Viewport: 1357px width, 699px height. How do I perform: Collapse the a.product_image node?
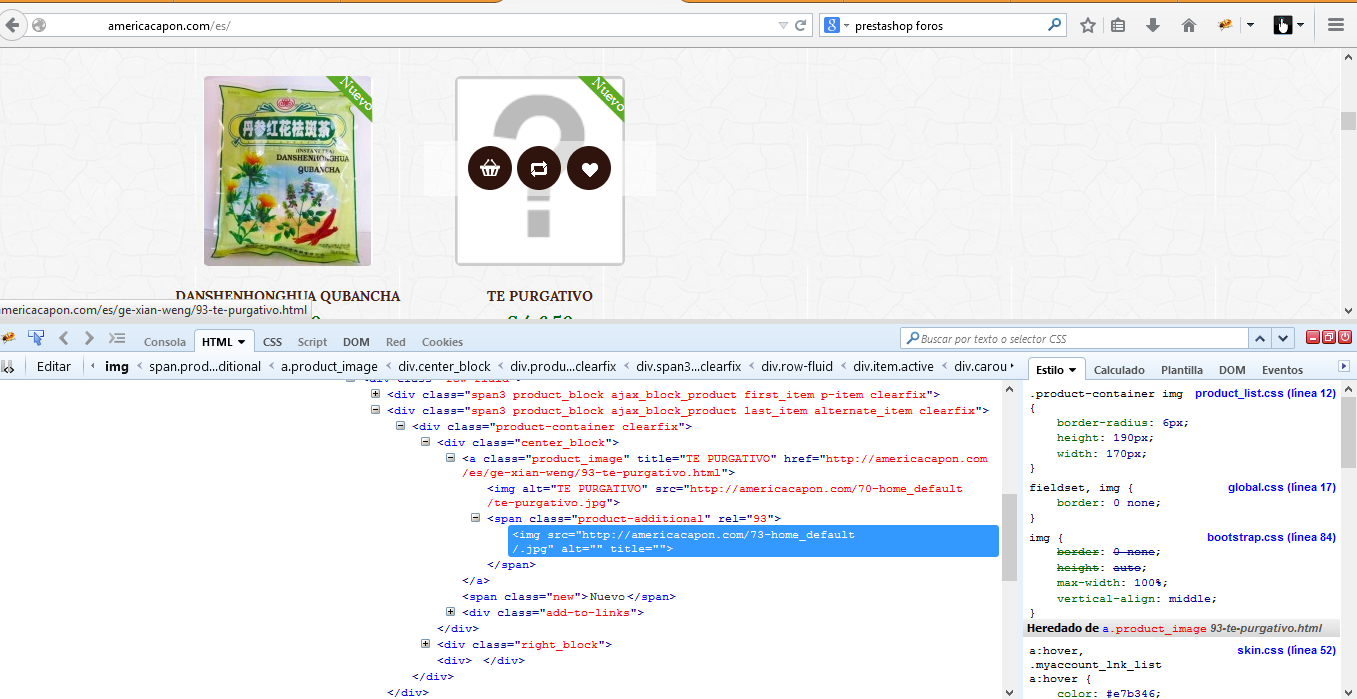pyautogui.click(x=451, y=458)
